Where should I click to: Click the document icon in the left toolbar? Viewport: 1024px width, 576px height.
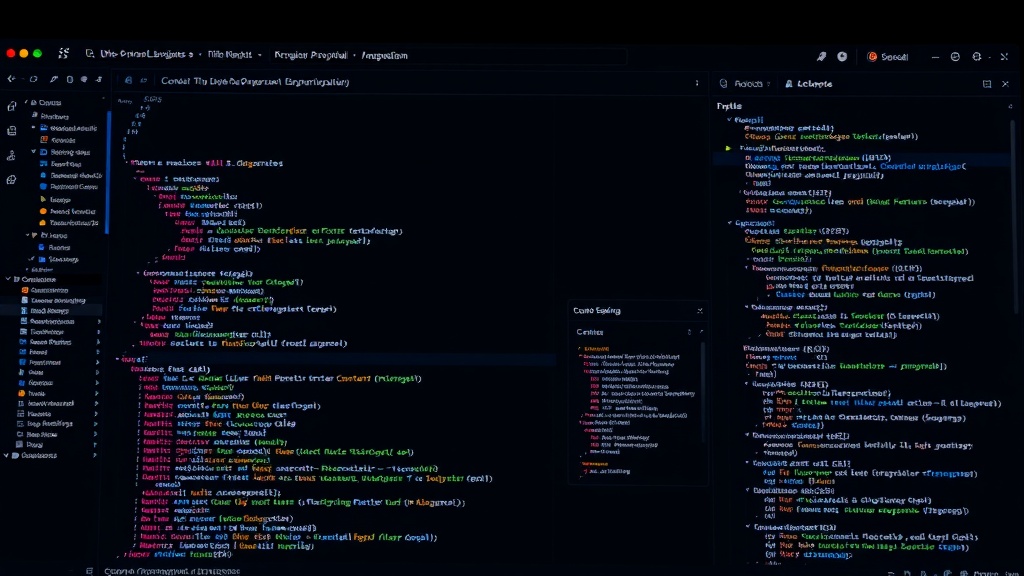(70, 79)
